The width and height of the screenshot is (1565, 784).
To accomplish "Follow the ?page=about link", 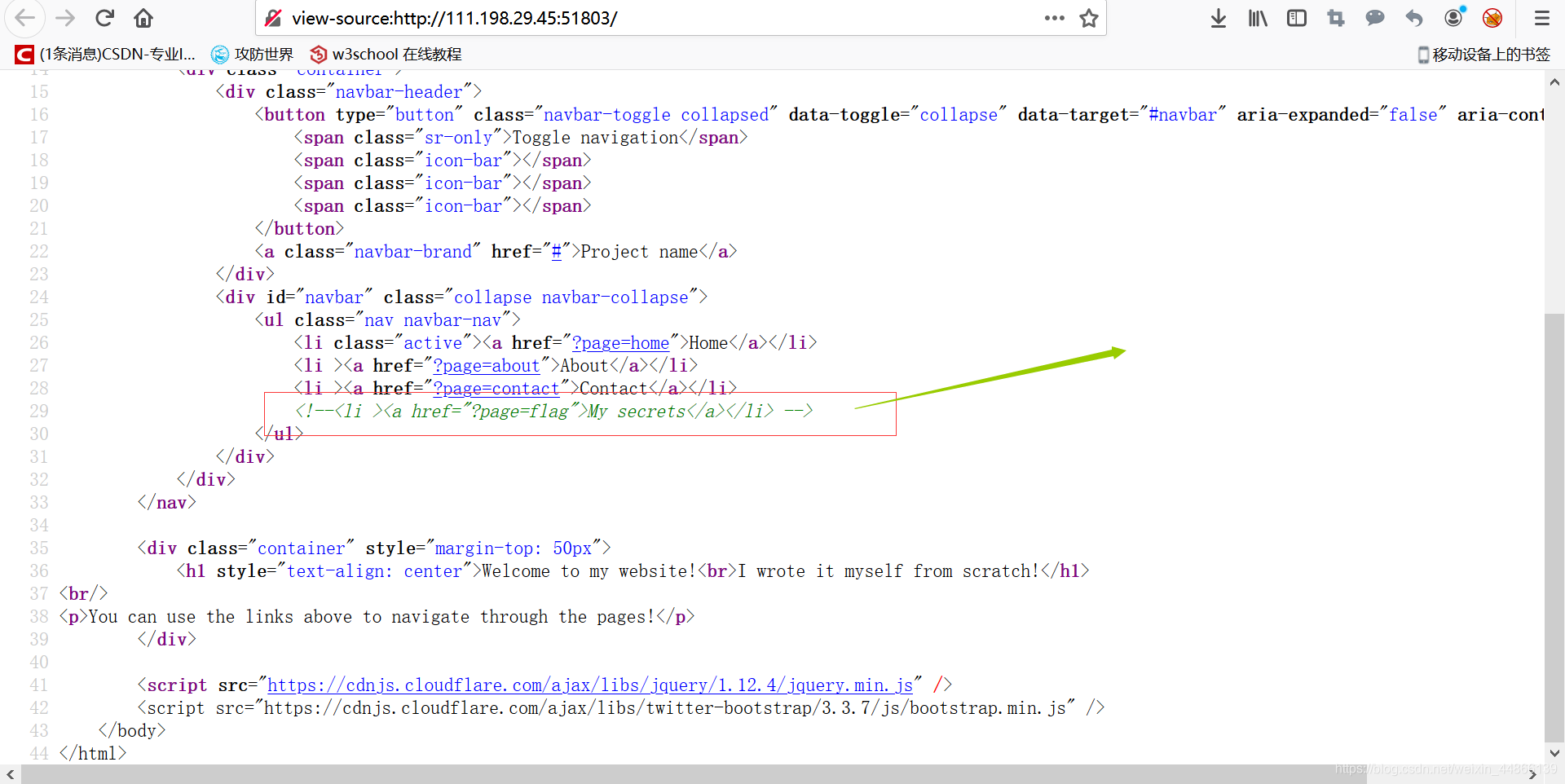I will click(x=487, y=366).
